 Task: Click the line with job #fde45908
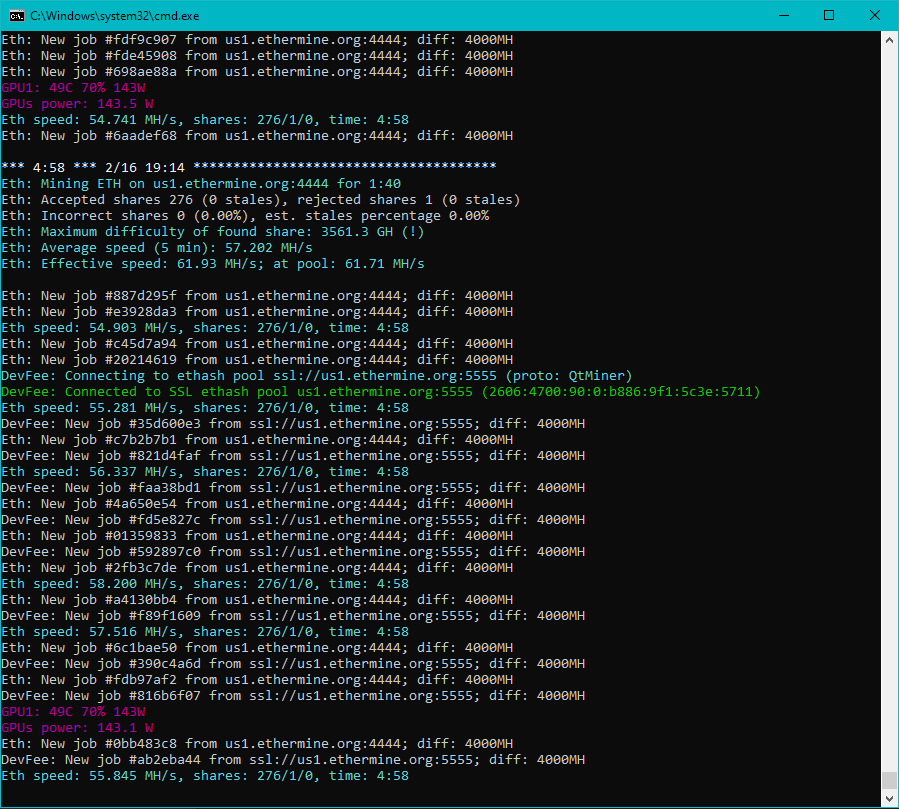[257, 56]
